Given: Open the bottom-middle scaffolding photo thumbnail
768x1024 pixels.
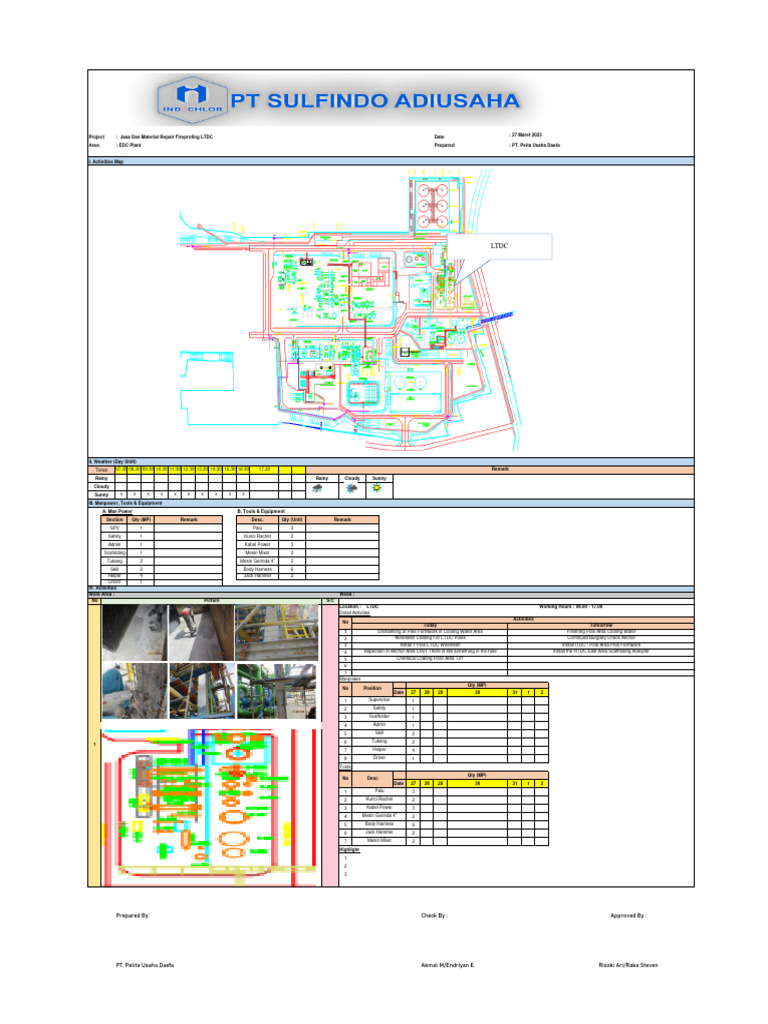Looking at the screenshot, I should (202, 691).
